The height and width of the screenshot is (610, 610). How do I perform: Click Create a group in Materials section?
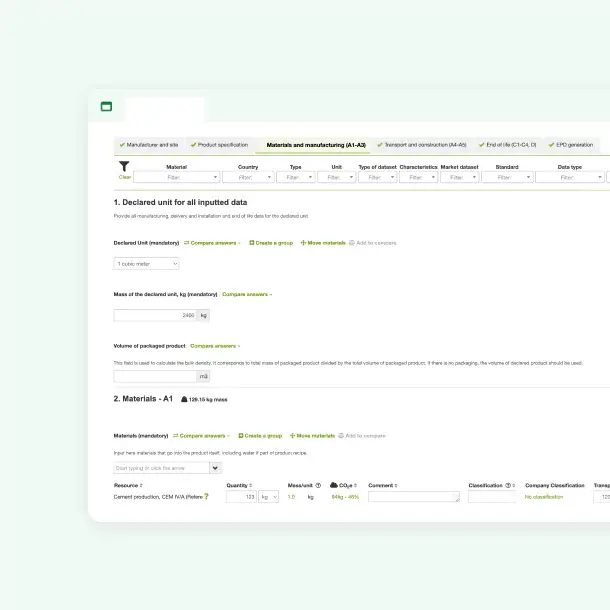pyautogui.click(x=260, y=436)
